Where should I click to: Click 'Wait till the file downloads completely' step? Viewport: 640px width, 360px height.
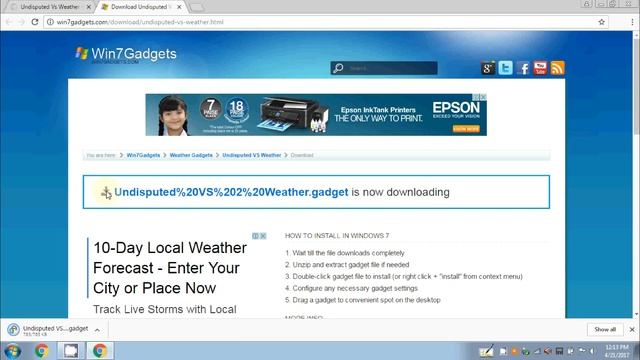348,253
